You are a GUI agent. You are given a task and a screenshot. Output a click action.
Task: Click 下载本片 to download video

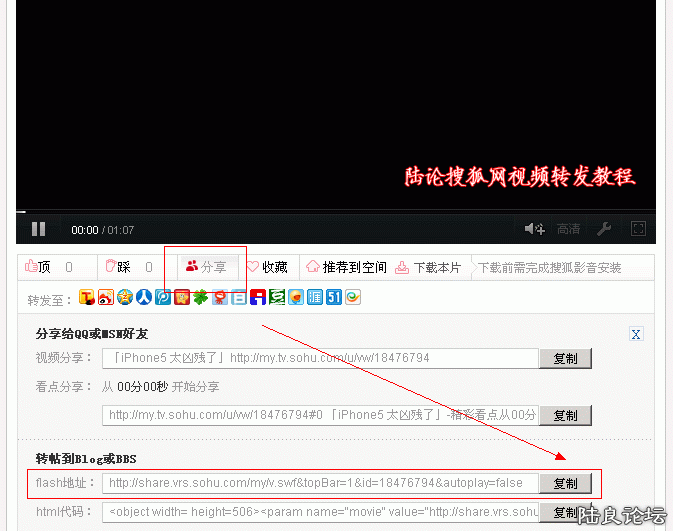[428, 267]
